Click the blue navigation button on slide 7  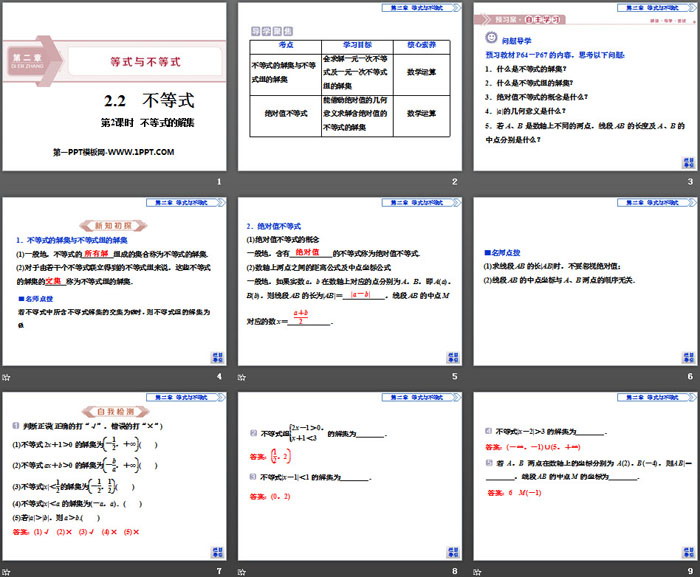tap(218, 553)
